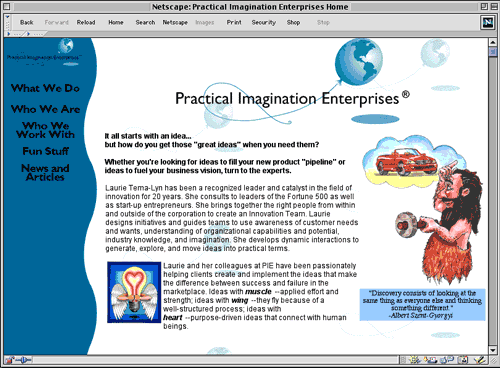Open the security lock icon in status bar
Viewport: 500px width, 368px height.
(9, 360)
